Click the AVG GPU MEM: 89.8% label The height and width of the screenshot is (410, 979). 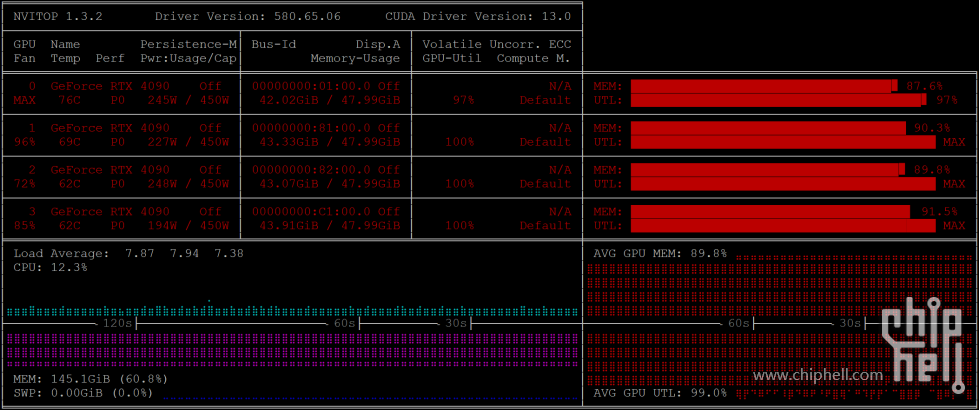[660, 253]
